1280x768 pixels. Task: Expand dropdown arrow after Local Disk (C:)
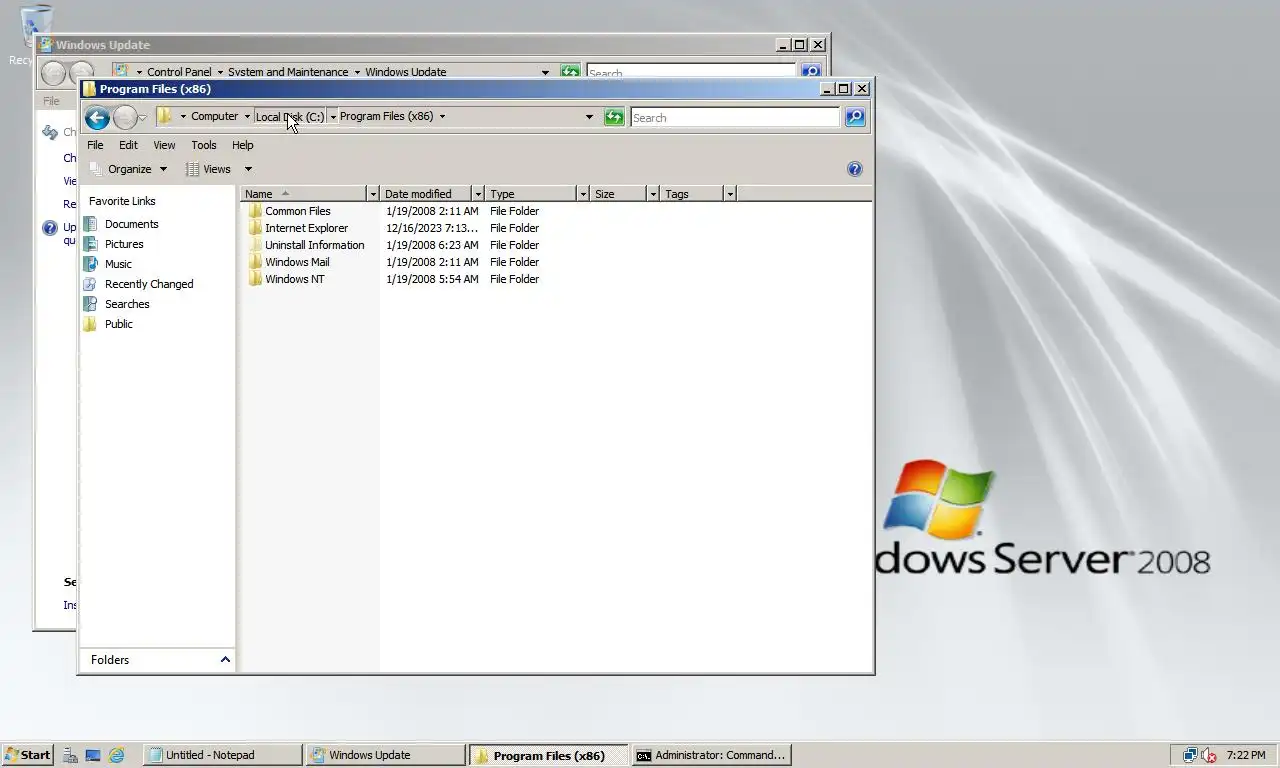click(x=333, y=117)
